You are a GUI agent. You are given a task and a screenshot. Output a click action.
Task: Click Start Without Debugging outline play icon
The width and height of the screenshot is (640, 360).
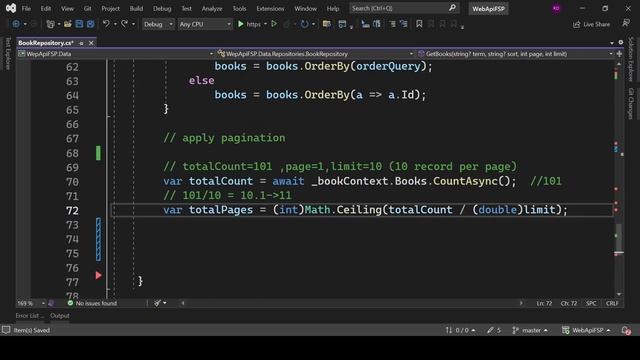tap(274, 24)
